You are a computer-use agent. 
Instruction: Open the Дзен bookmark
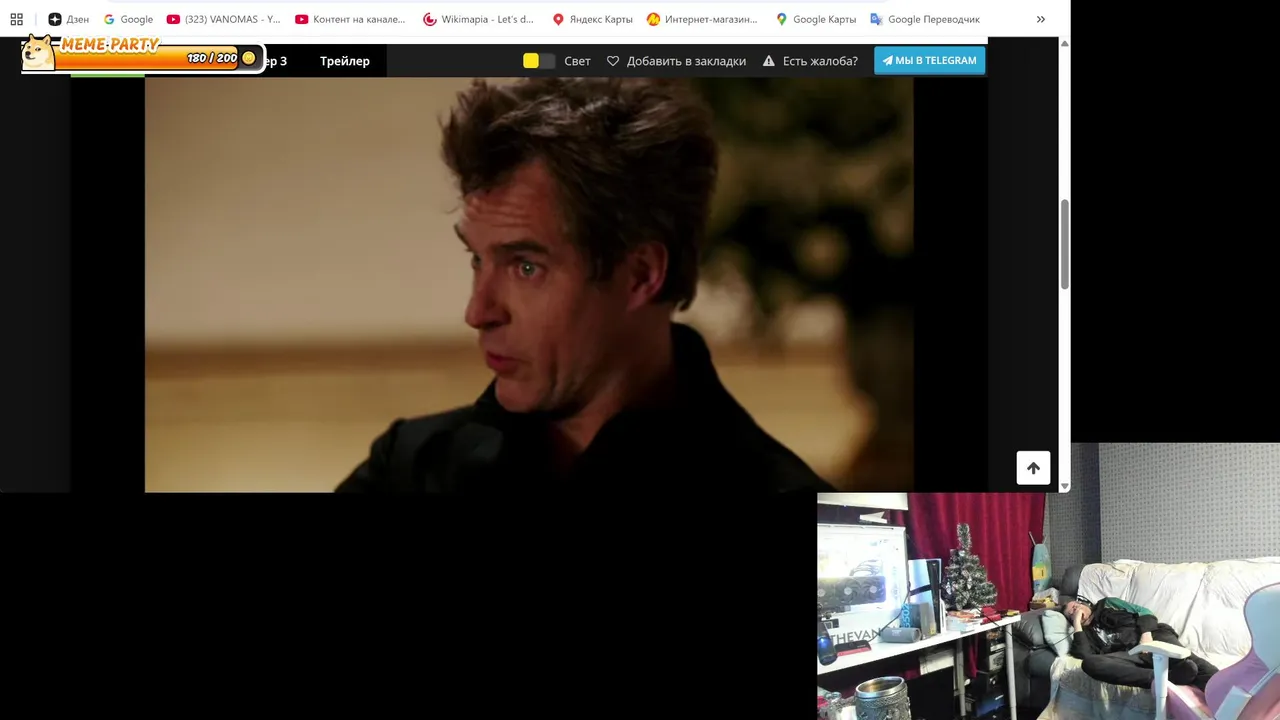click(68, 19)
